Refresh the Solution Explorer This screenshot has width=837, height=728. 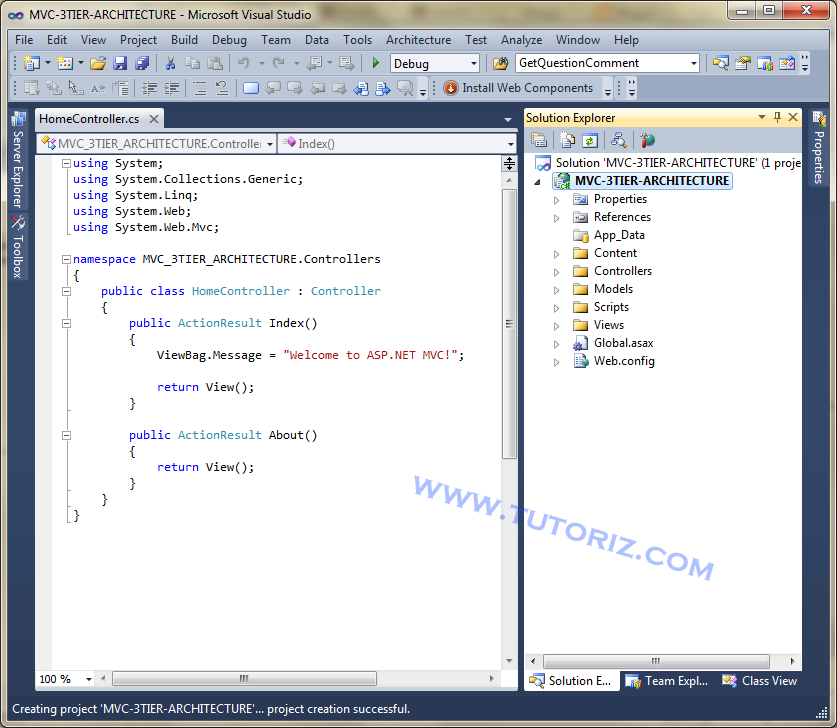[589, 140]
